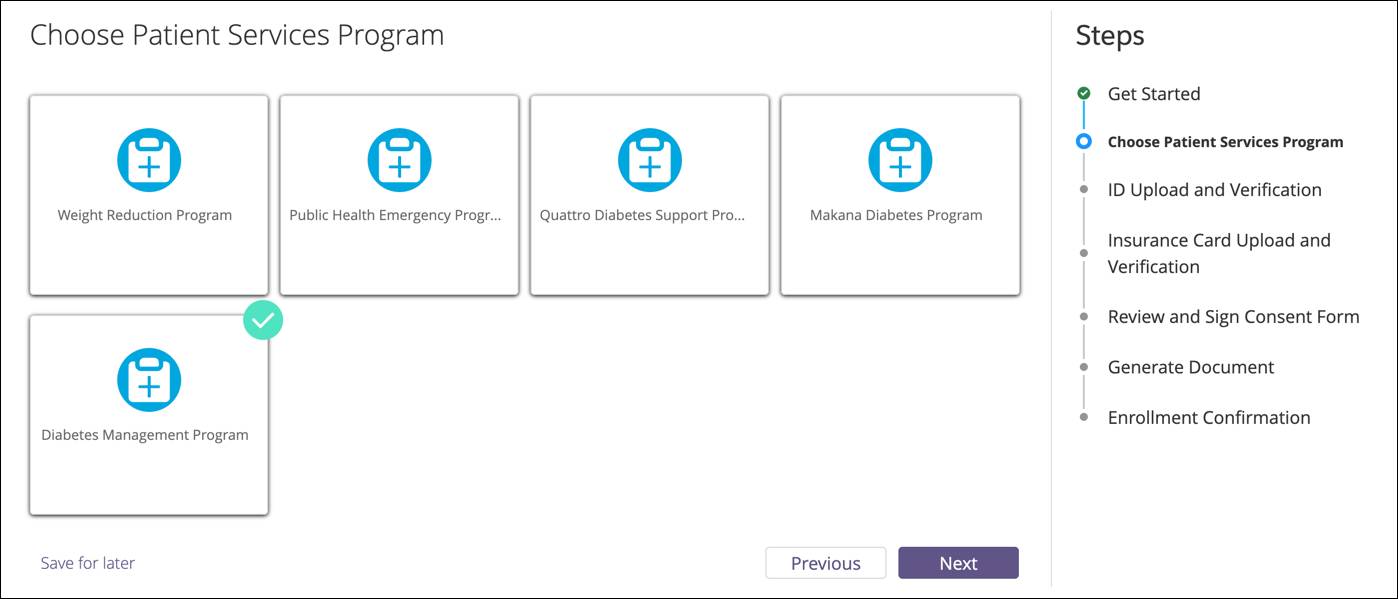Jump to Insurance Card Upload and Verification step
This screenshot has height=599, width=1398.
click(1219, 253)
